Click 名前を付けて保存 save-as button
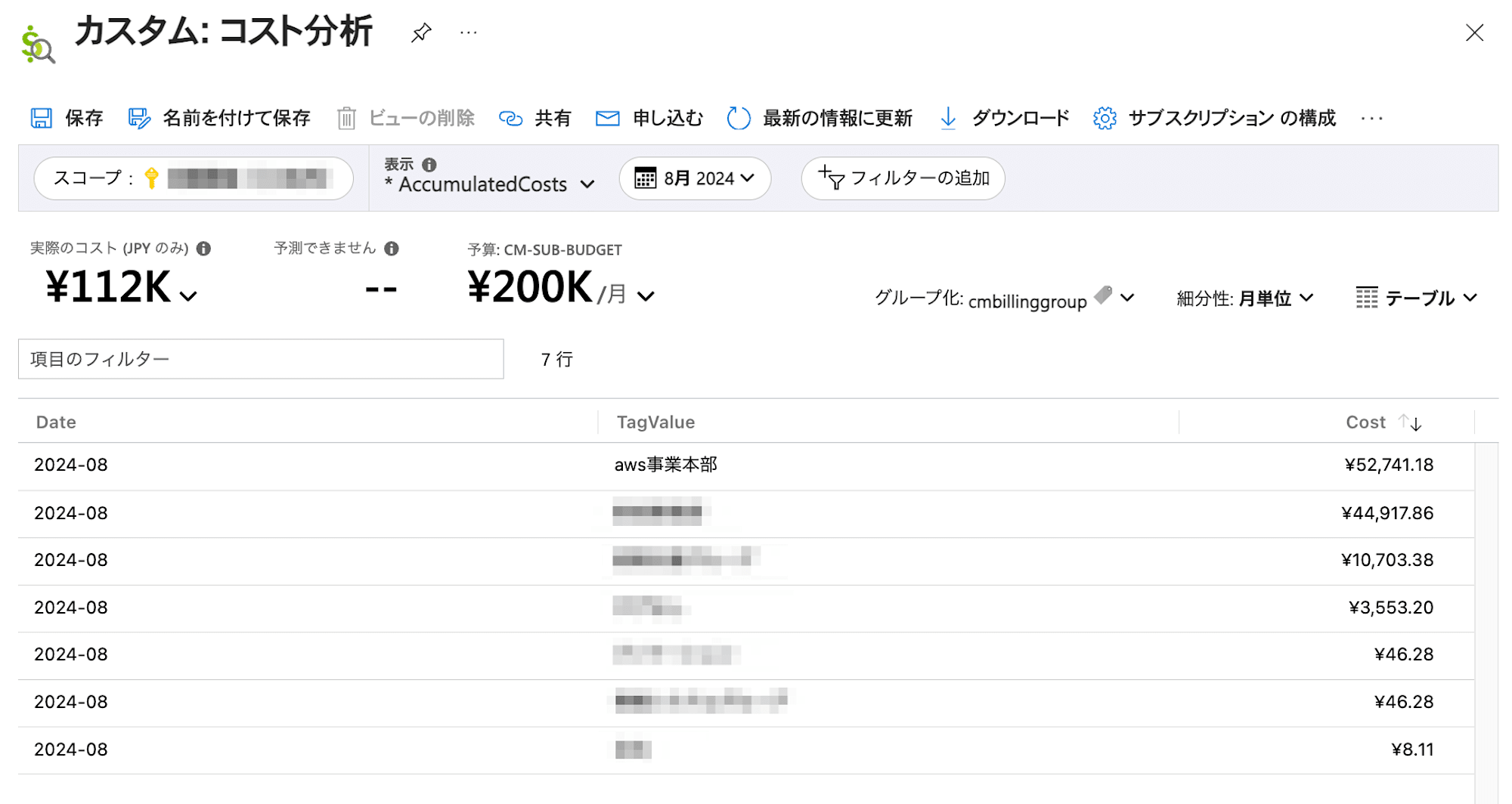 (219, 118)
